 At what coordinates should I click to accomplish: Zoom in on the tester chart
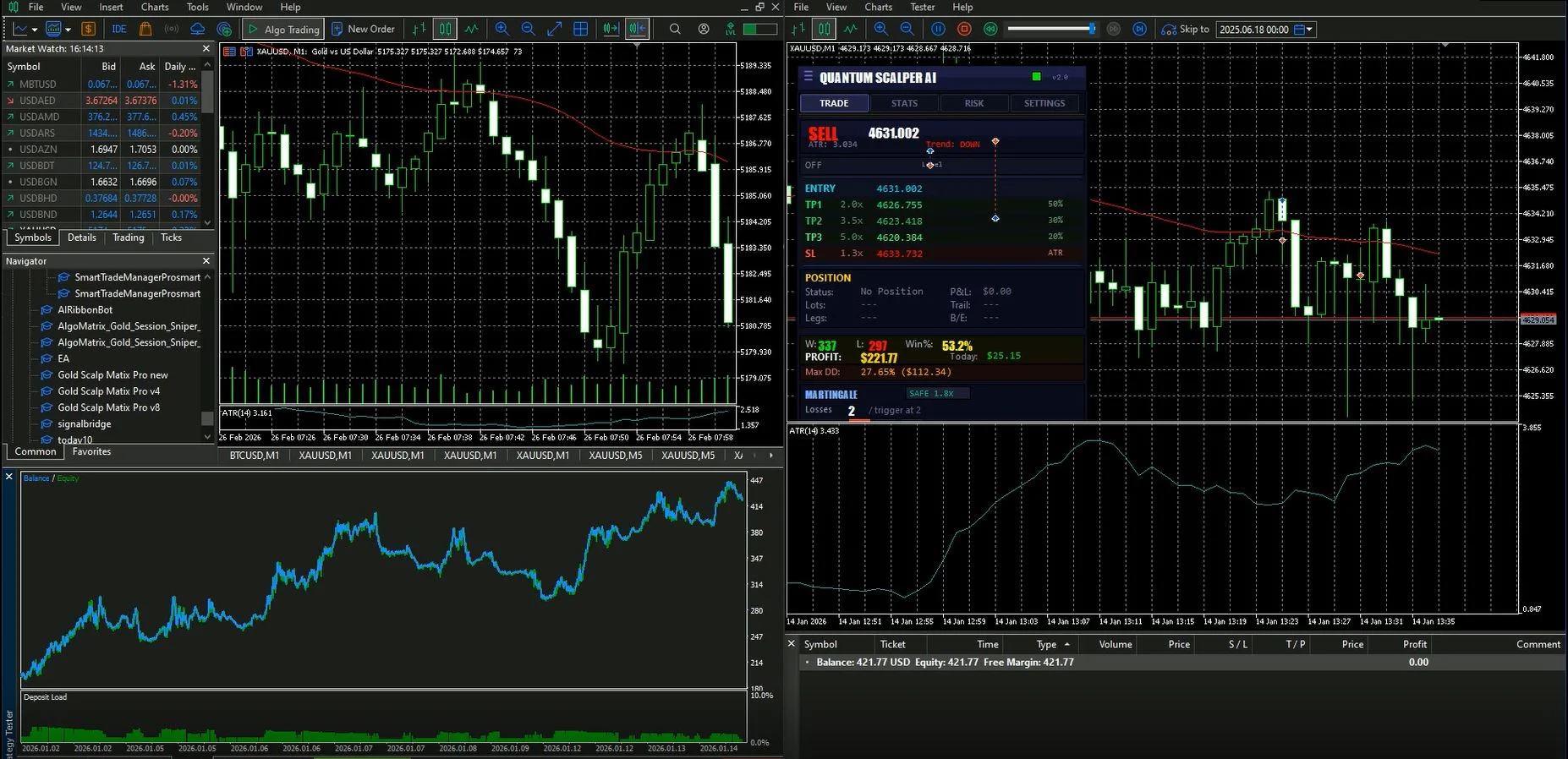[881, 29]
